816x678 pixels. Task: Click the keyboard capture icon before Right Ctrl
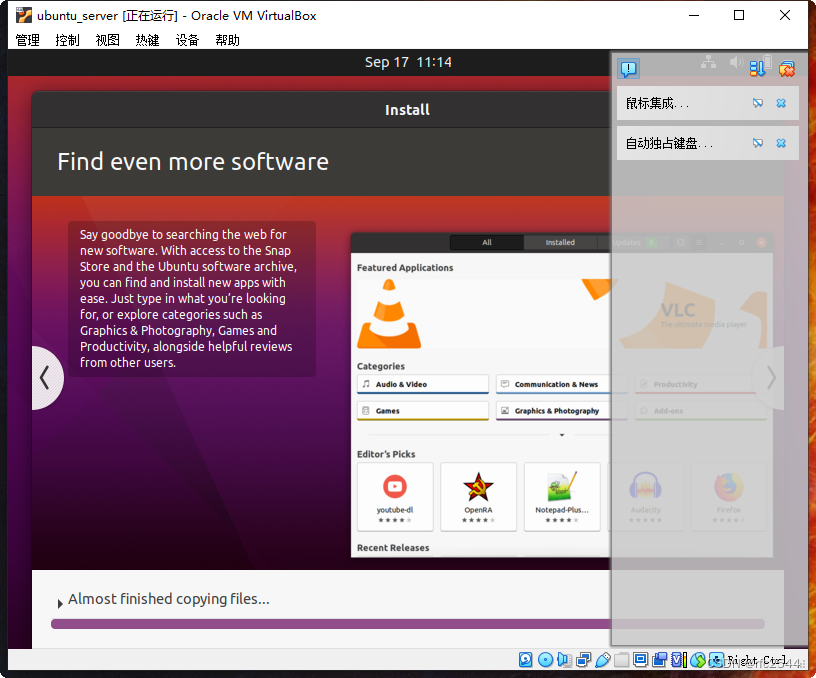coord(717,660)
